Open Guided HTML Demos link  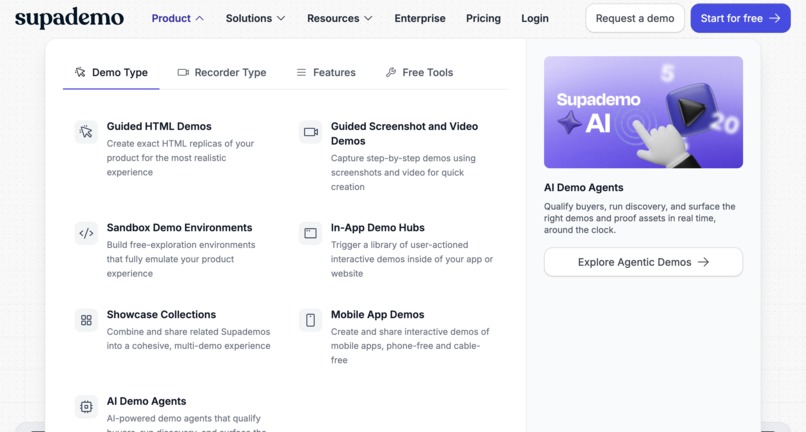[159, 127]
